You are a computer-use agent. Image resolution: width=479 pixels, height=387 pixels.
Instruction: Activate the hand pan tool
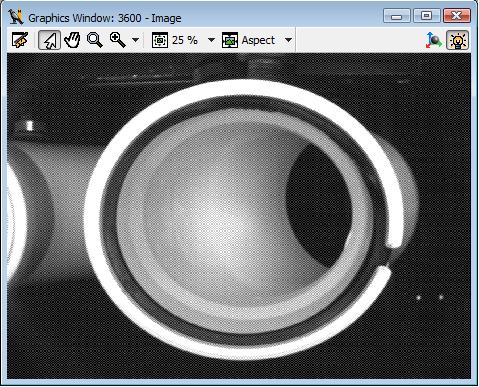(72, 40)
